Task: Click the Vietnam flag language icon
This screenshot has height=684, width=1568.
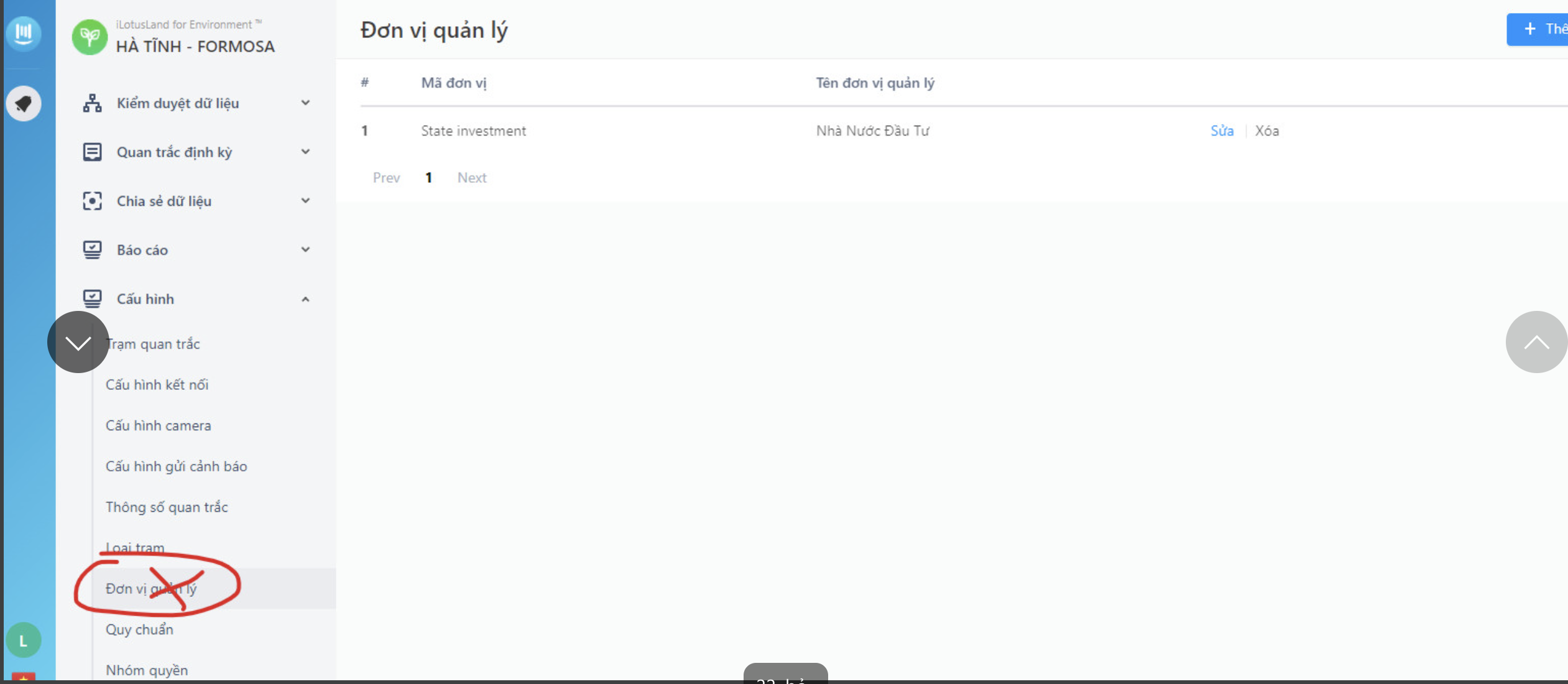Action: pyautogui.click(x=24, y=677)
